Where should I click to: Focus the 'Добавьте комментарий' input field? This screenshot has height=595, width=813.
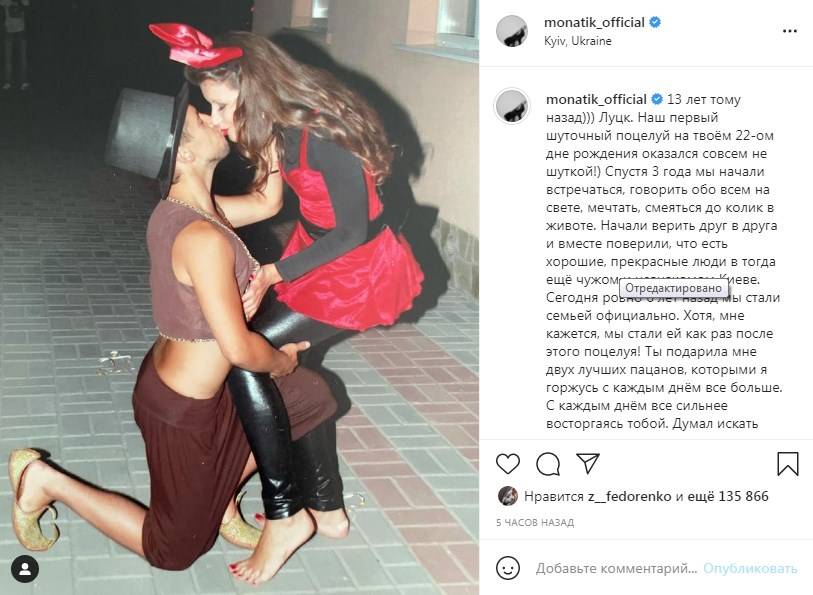pos(616,569)
